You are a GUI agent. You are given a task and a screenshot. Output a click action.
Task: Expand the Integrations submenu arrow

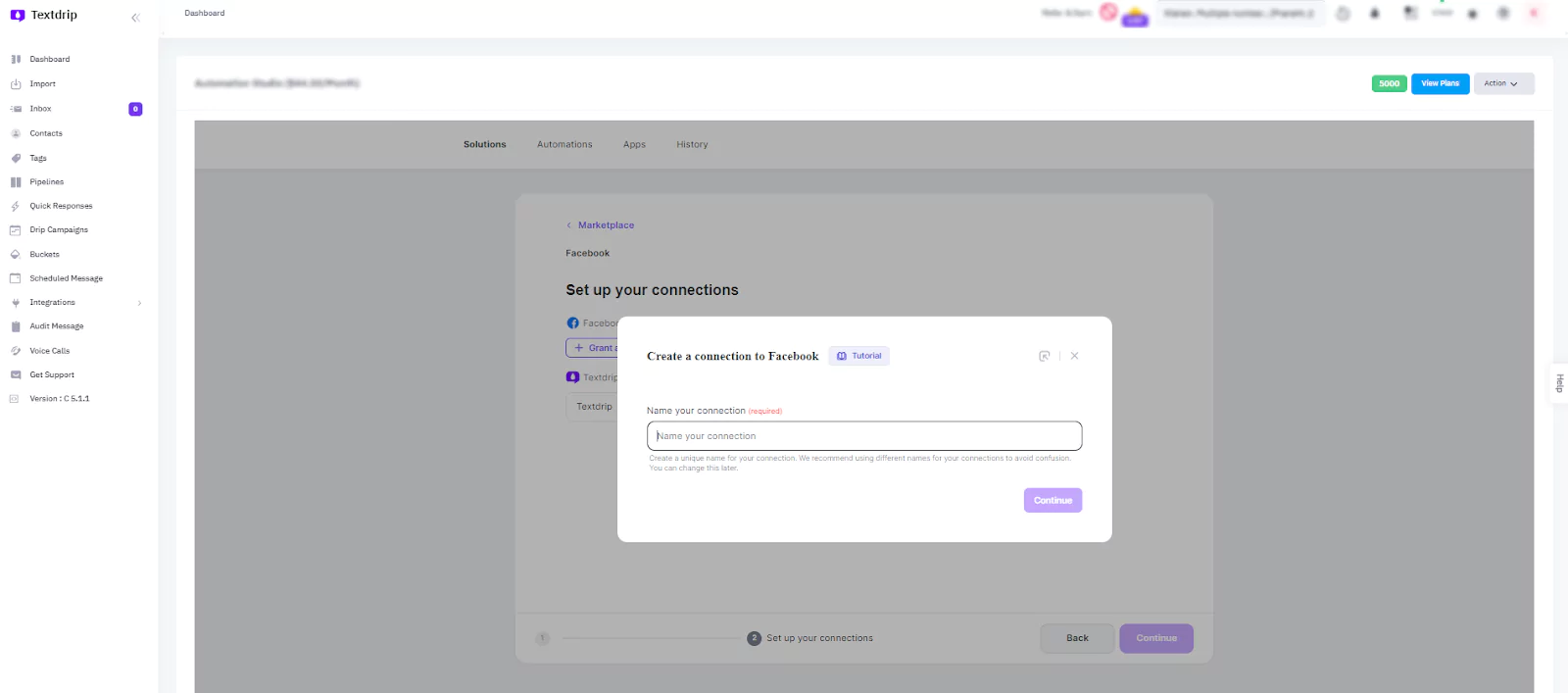(139, 303)
